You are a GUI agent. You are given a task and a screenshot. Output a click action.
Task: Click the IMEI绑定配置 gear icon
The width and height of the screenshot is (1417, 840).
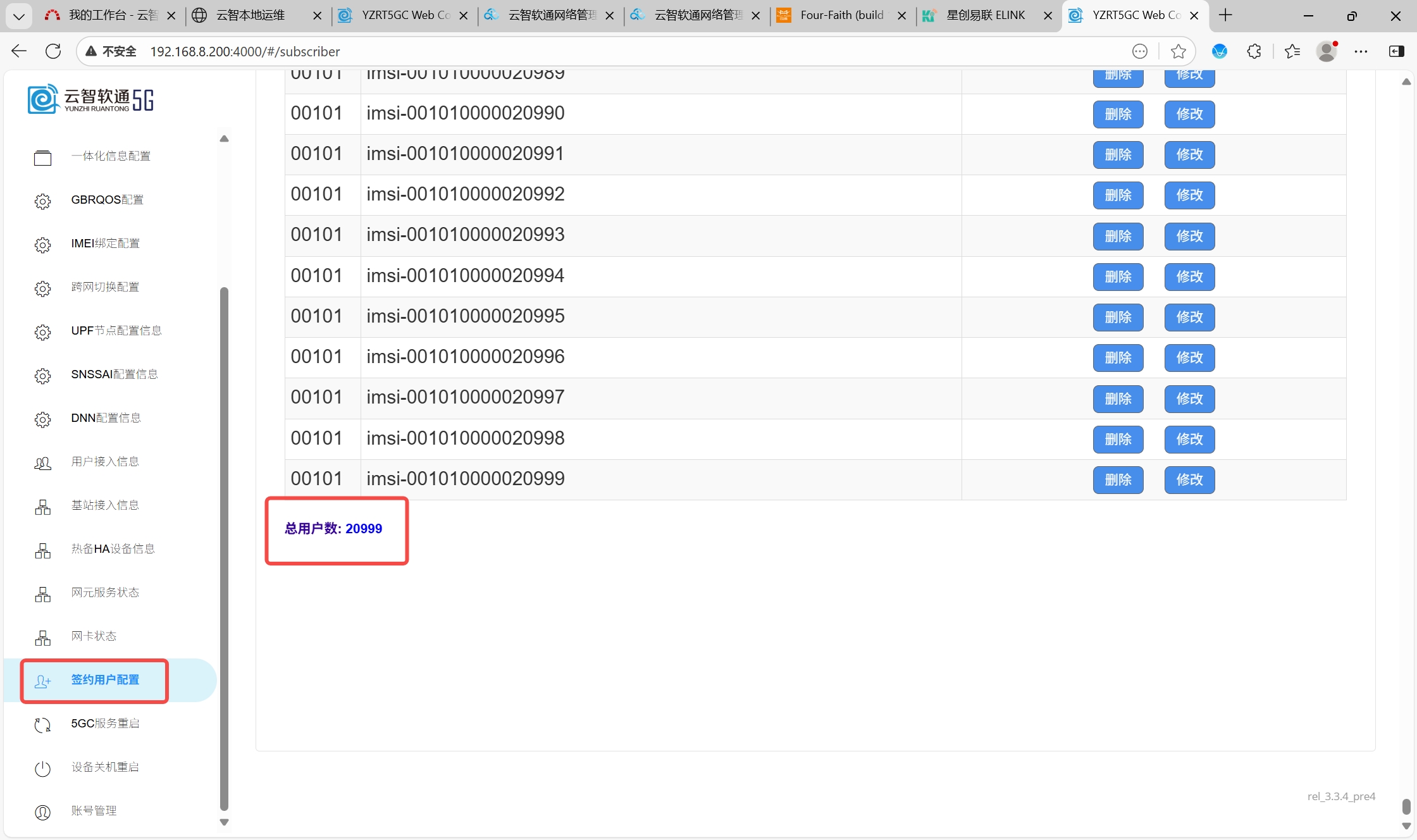tap(42, 245)
